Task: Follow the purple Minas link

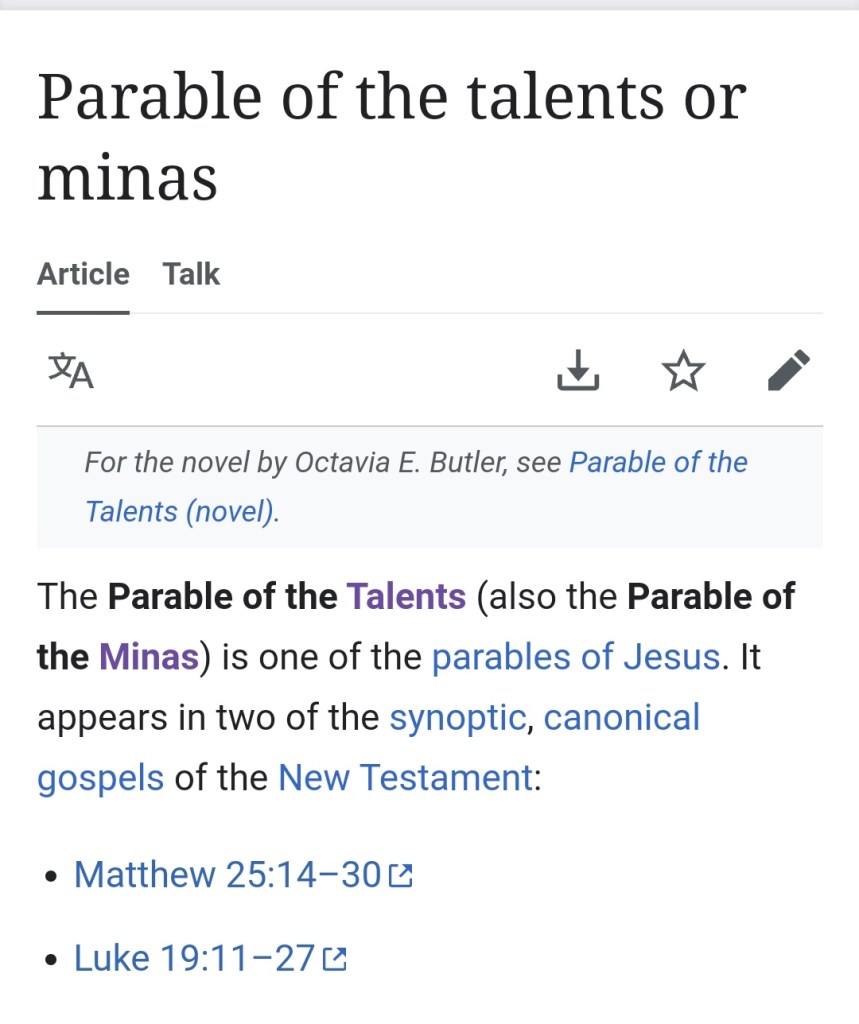Action: [148, 657]
